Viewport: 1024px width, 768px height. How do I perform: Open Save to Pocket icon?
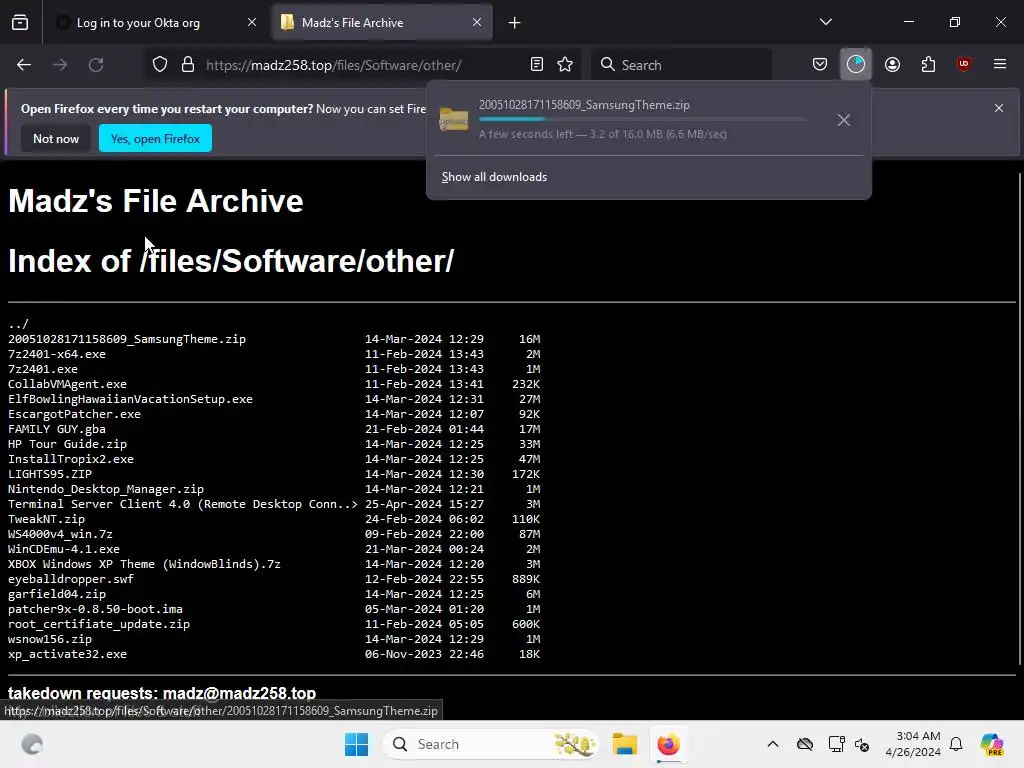tap(820, 65)
